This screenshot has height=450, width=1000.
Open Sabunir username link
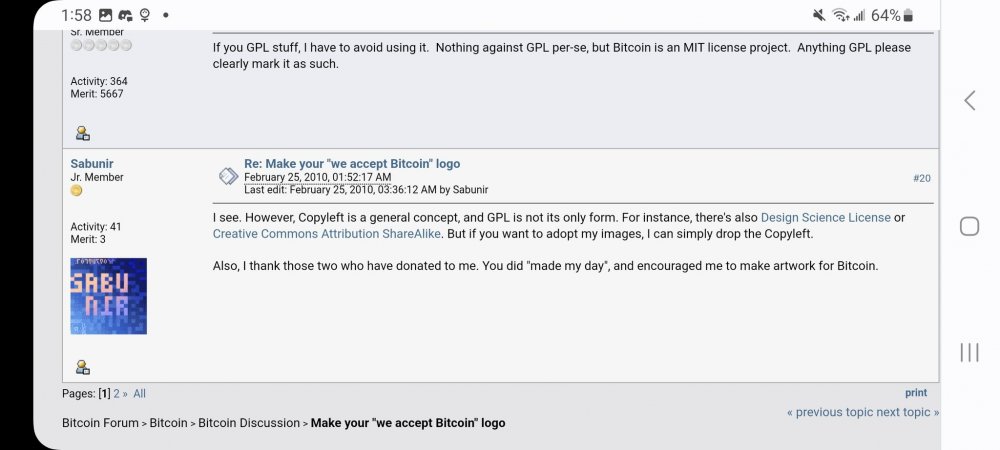tap(91, 163)
